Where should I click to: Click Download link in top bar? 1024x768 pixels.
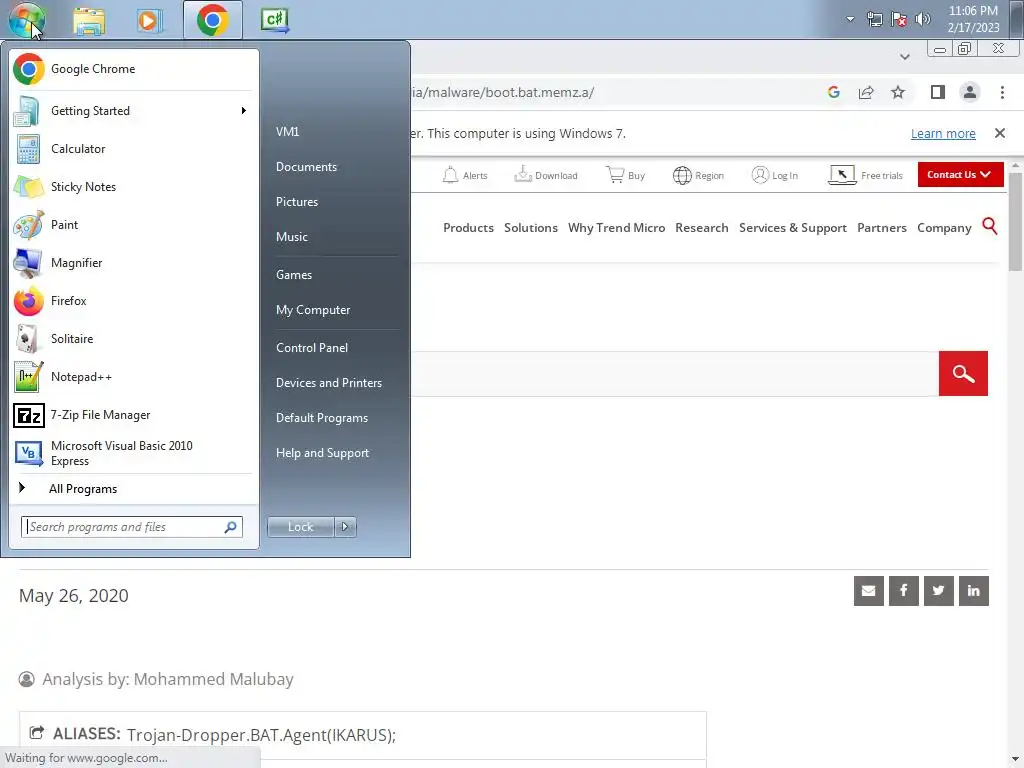coord(546,175)
